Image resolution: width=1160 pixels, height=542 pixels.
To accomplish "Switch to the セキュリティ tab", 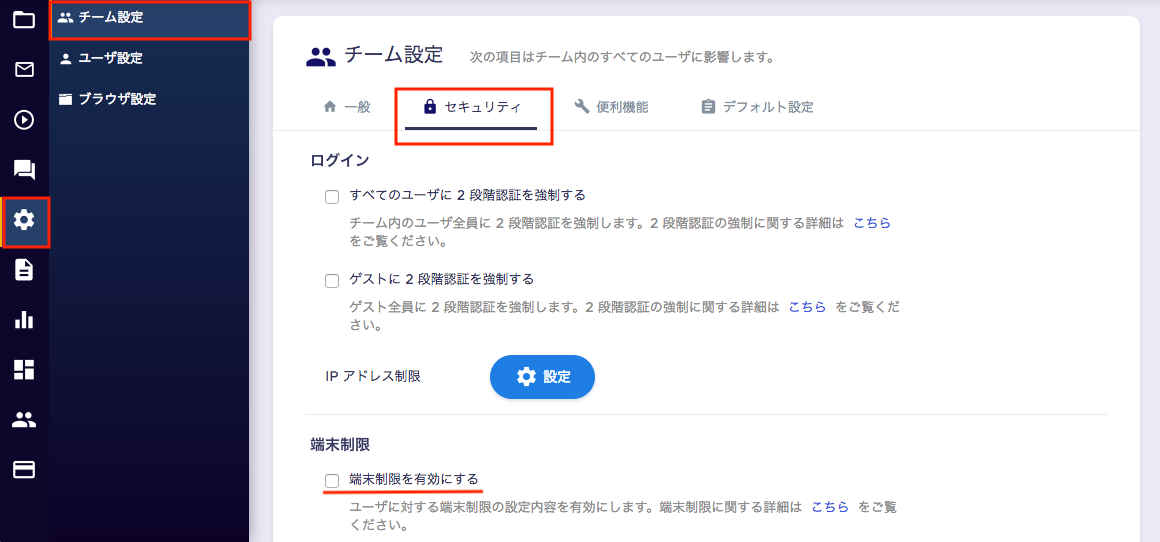I will coord(472,107).
